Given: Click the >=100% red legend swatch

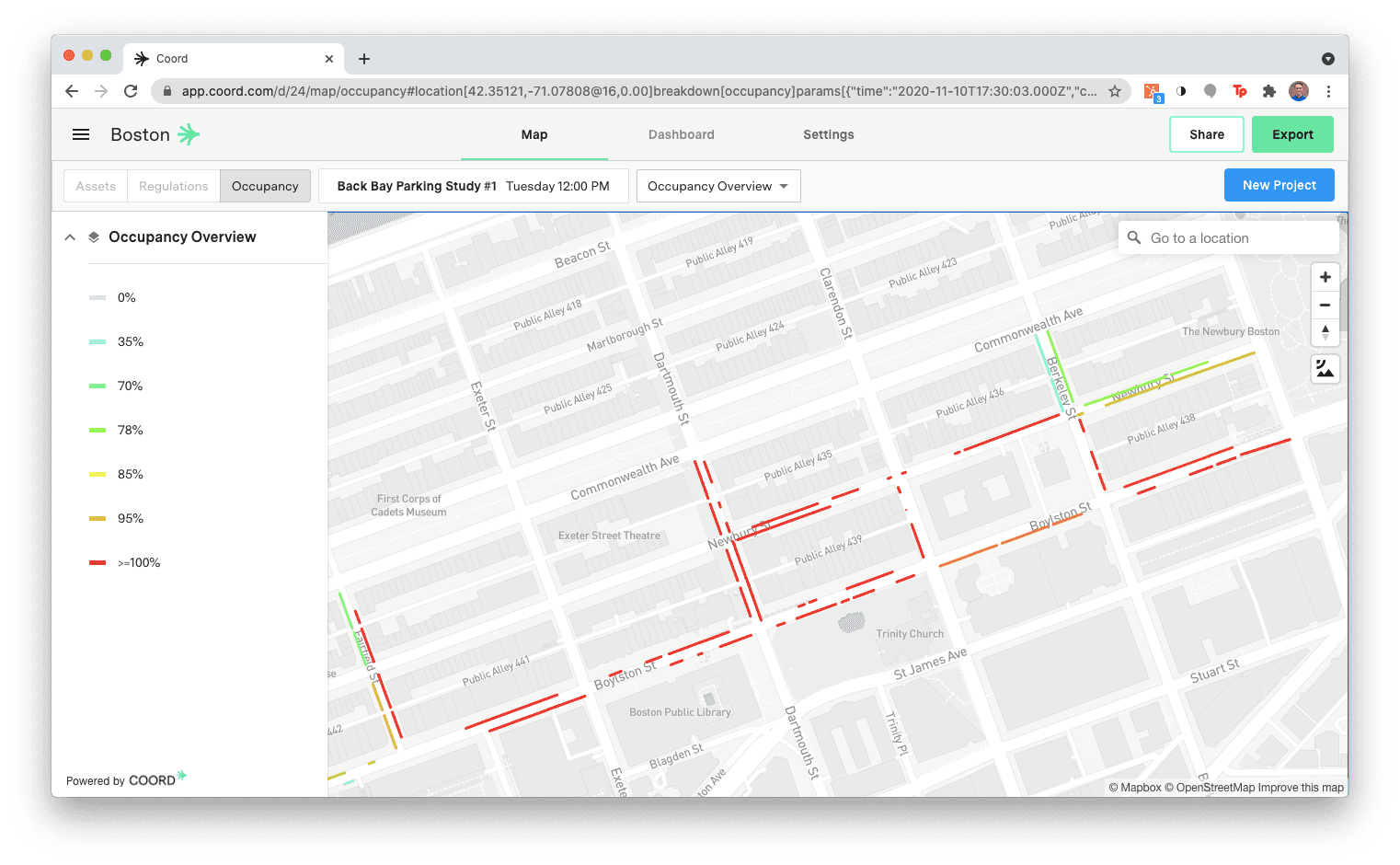Looking at the screenshot, I should (x=98, y=563).
